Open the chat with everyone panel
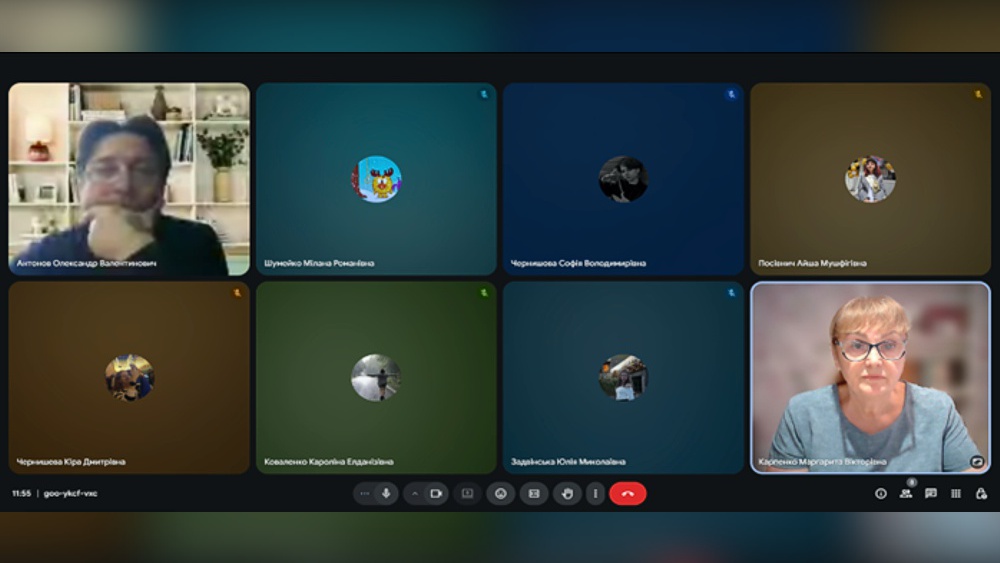This screenshot has height=563, width=1000. coord(931,493)
